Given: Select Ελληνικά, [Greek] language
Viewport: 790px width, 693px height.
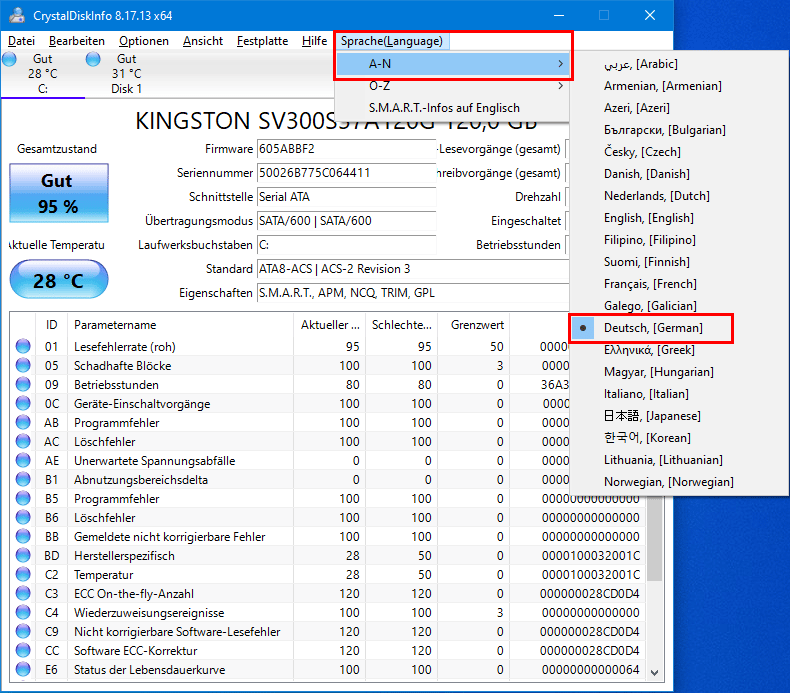Looking at the screenshot, I should tap(679, 350).
